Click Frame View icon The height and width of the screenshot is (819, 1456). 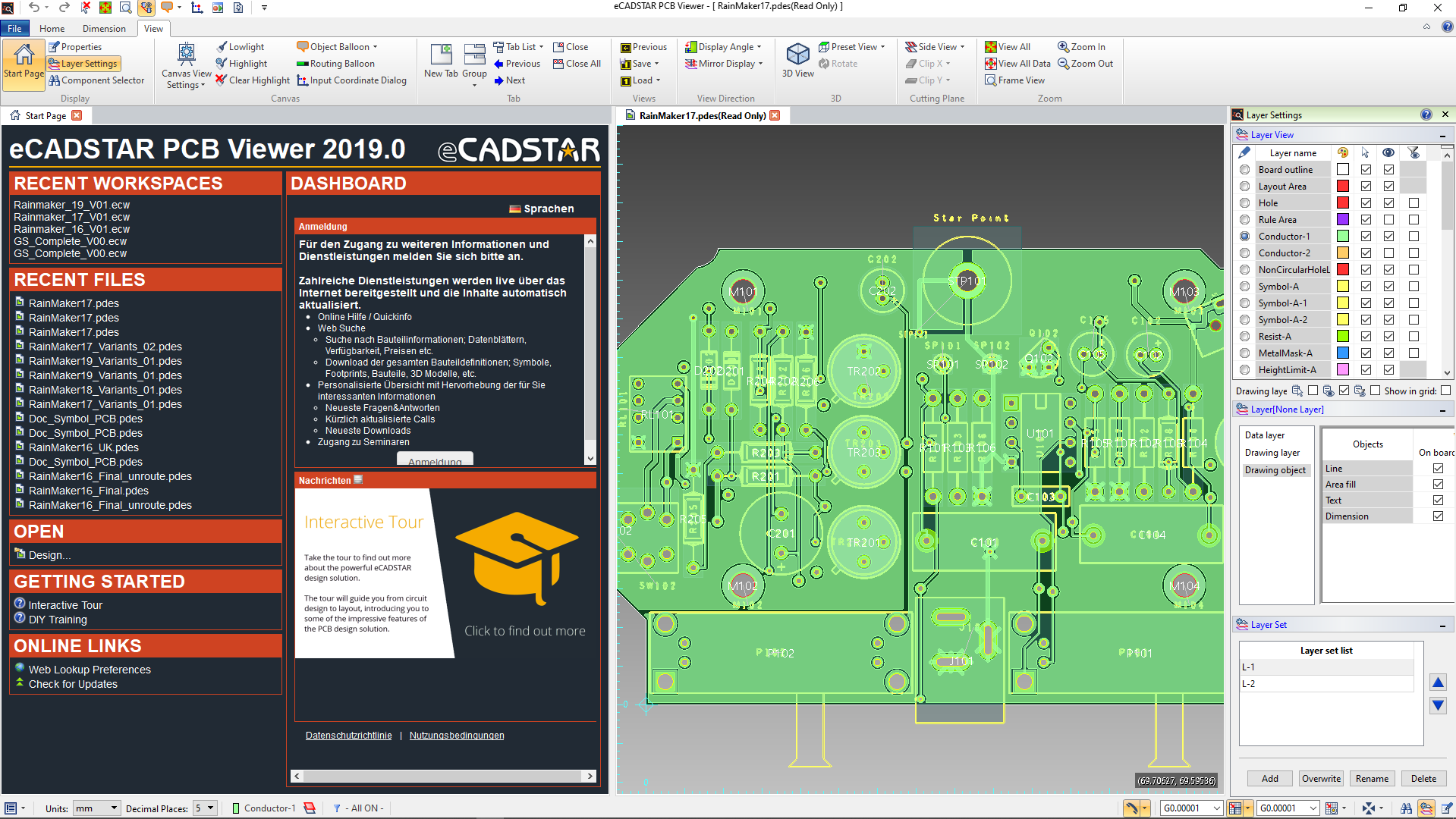pos(1014,80)
